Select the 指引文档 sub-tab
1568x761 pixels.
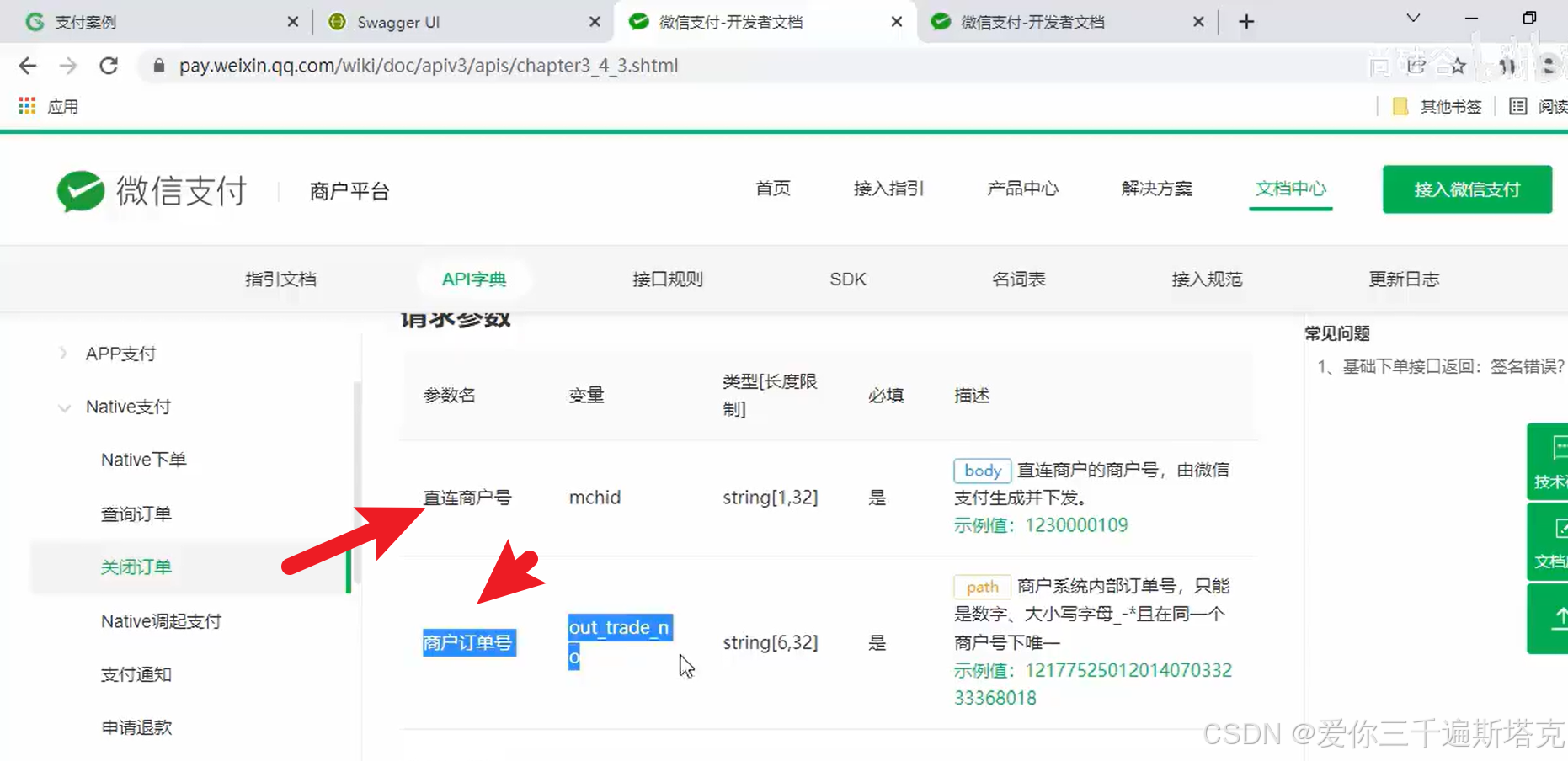coord(280,279)
